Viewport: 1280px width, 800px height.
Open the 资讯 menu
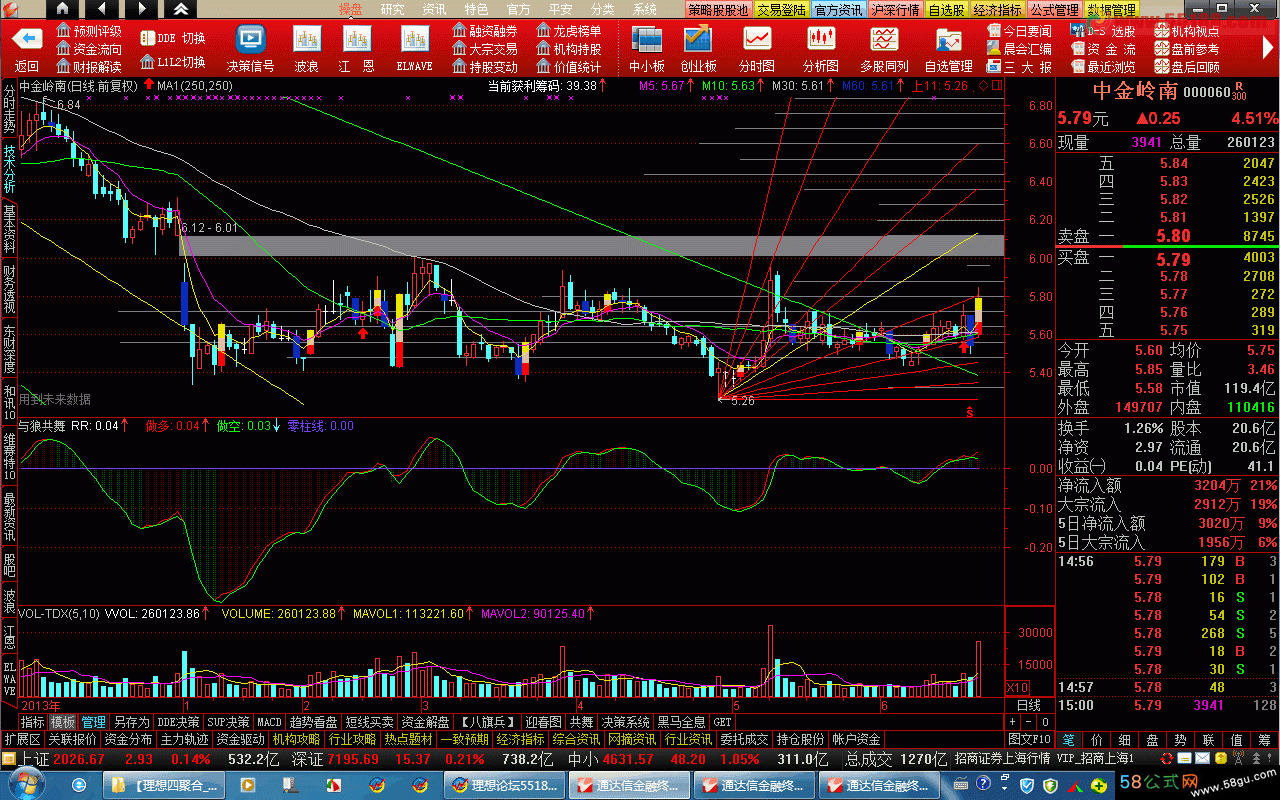(434, 9)
